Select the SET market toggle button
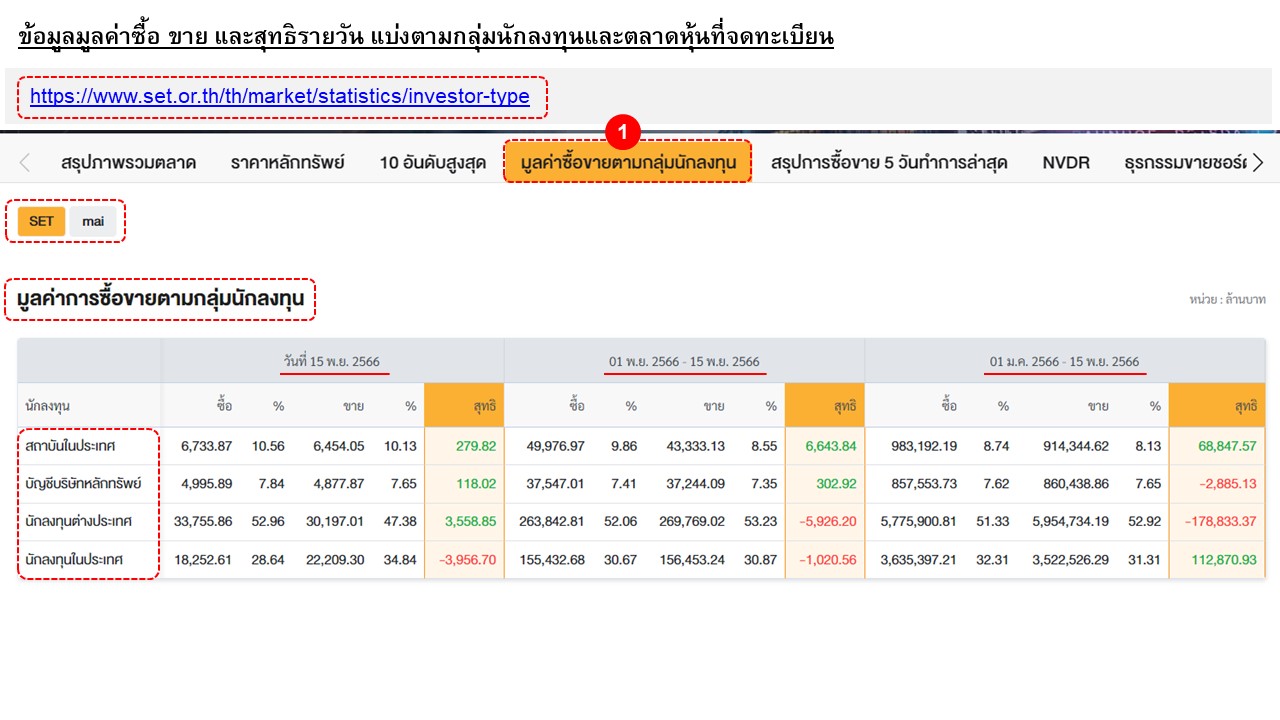 40,221
